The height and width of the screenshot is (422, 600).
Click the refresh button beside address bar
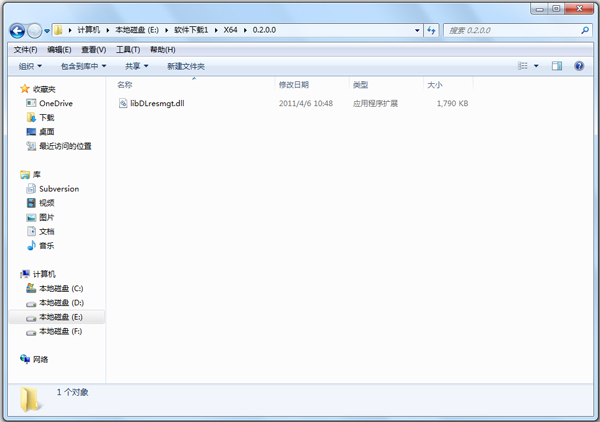click(x=431, y=30)
